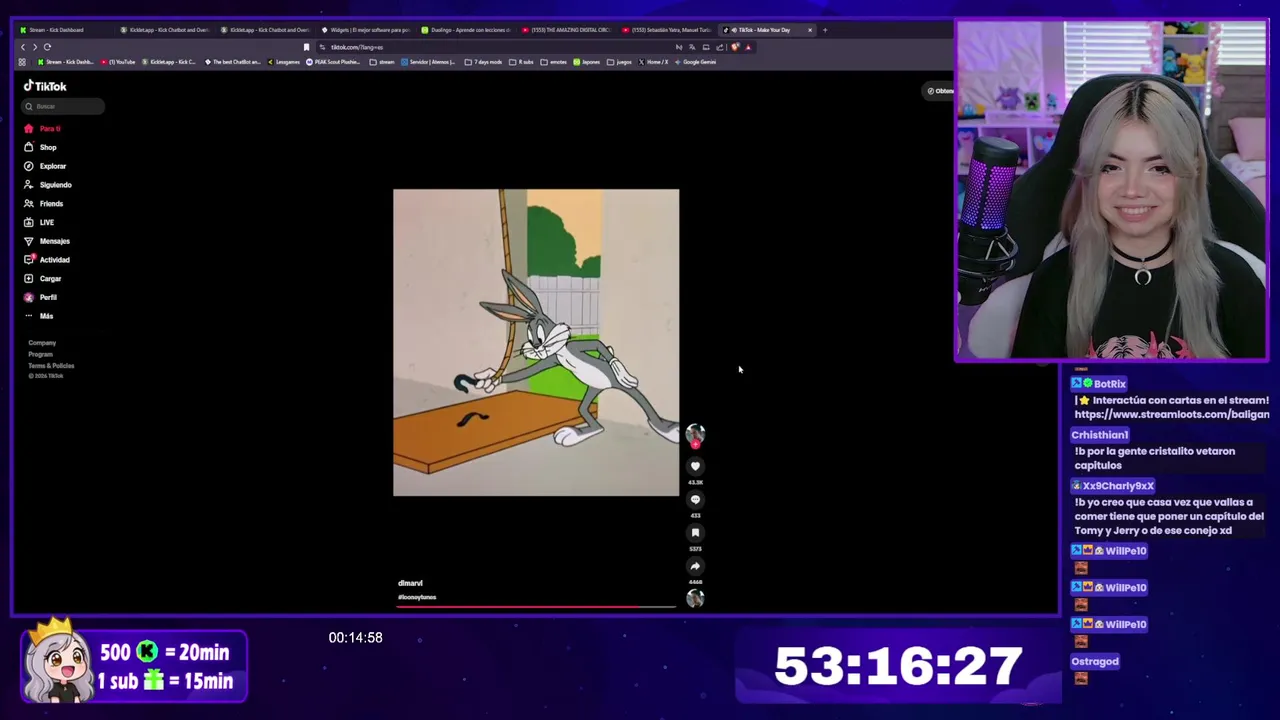Open Lessgames bookmark
Screen dimensions: 1280x720
tap(284, 62)
